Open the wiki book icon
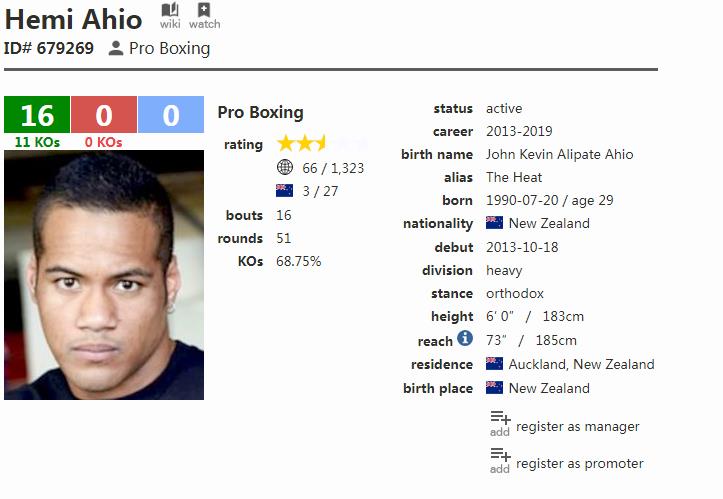Viewport: 723px width, 499px height. click(x=170, y=10)
